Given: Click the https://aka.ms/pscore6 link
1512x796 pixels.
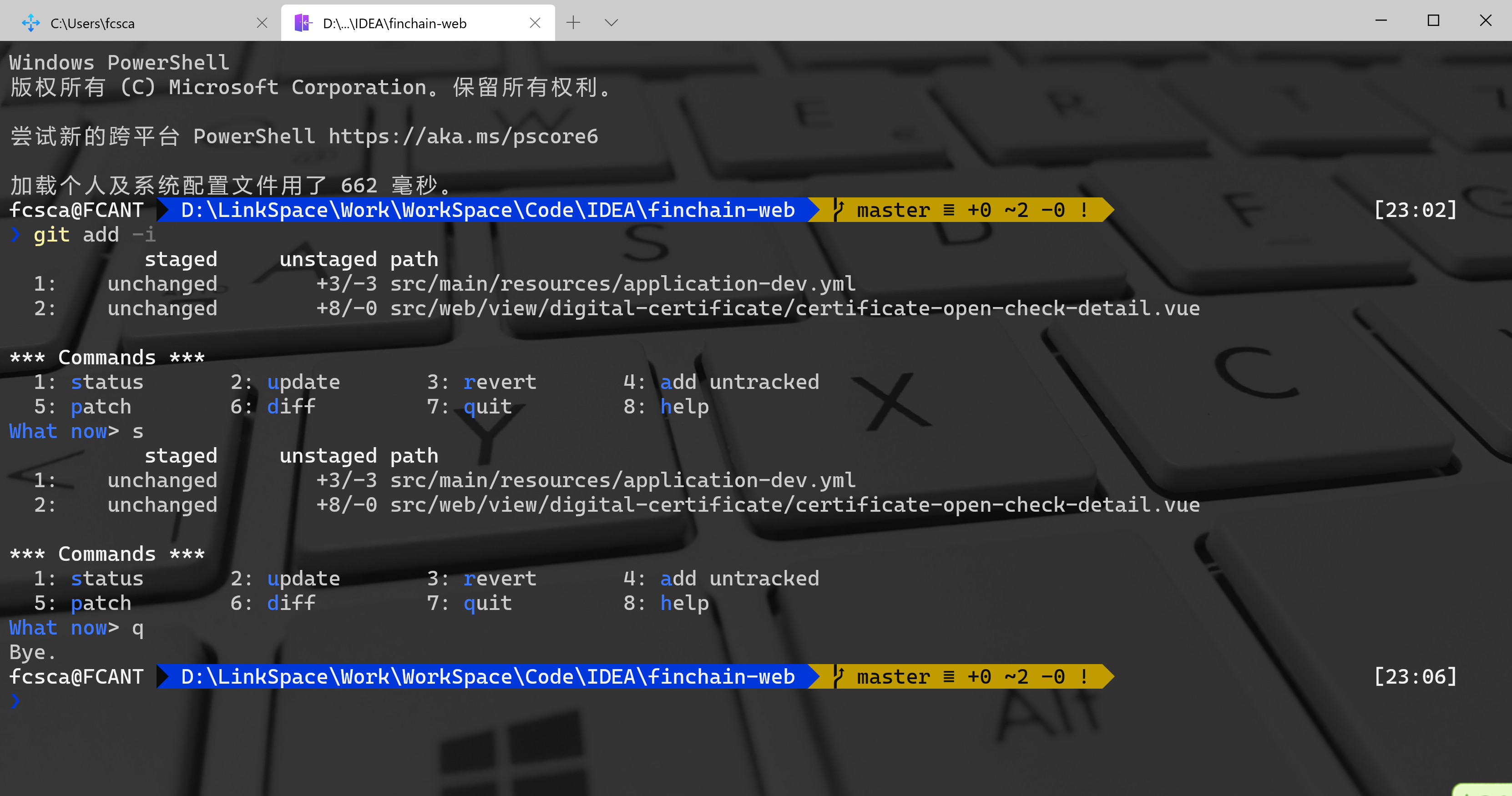Looking at the screenshot, I should pyautogui.click(x=463, y=136).
